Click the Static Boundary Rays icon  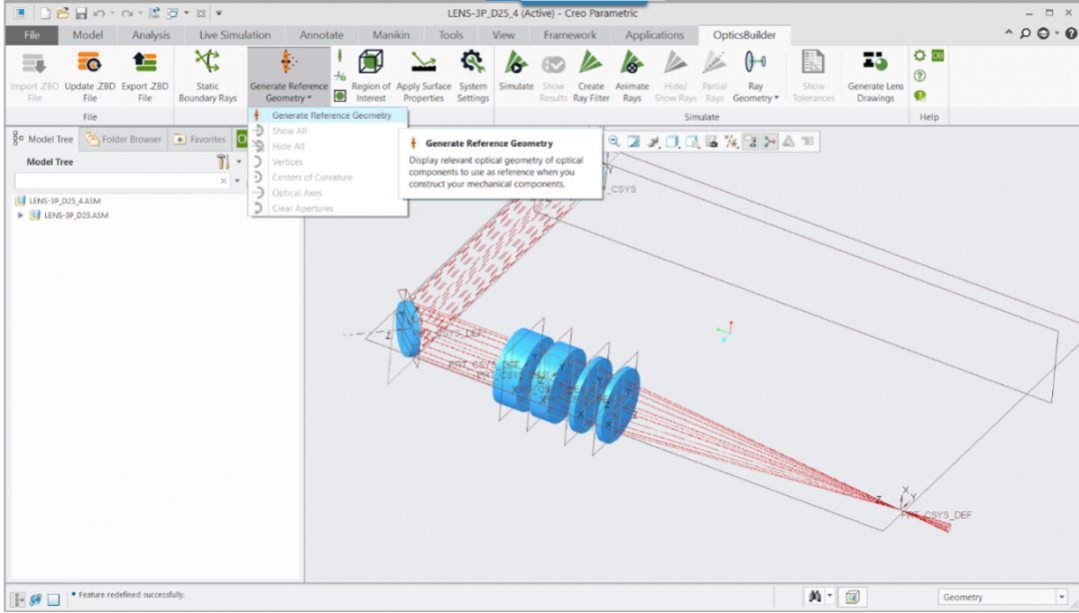207,64
